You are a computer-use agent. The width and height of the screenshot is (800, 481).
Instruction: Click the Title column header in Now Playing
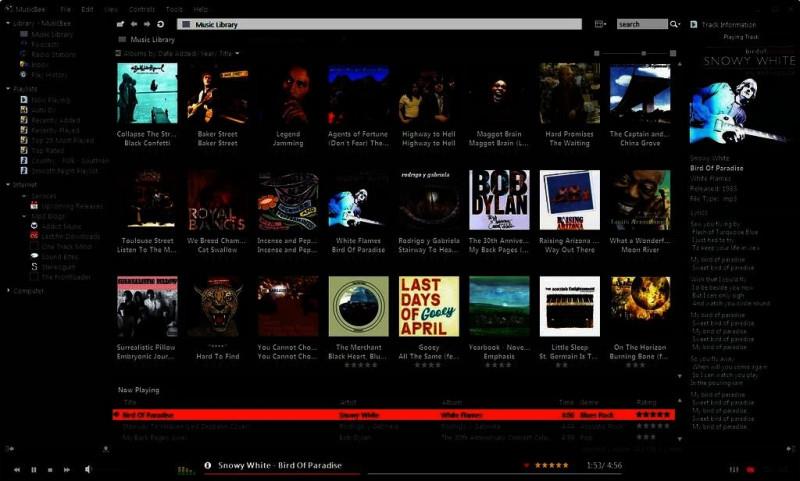[131, 402]
